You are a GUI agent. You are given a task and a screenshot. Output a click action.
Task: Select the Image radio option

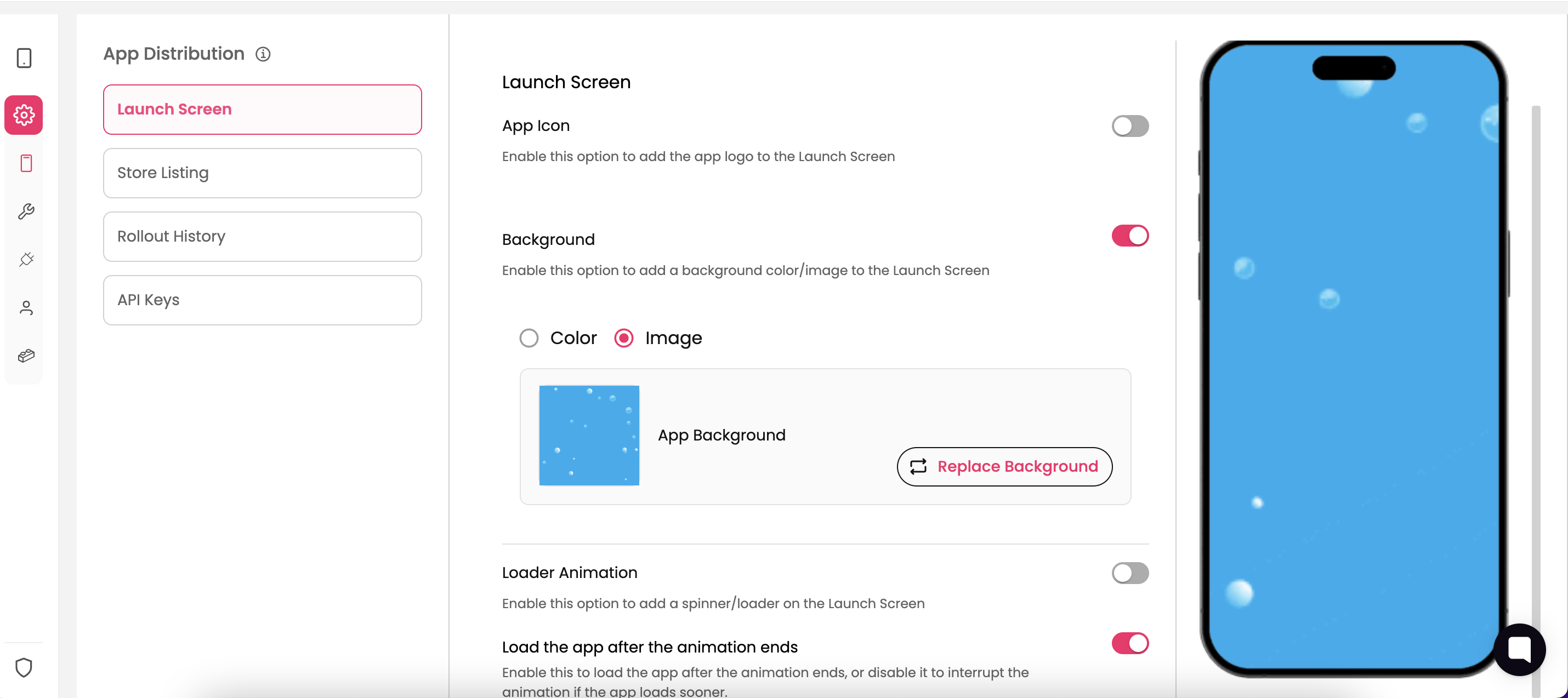tap(624, 337)
